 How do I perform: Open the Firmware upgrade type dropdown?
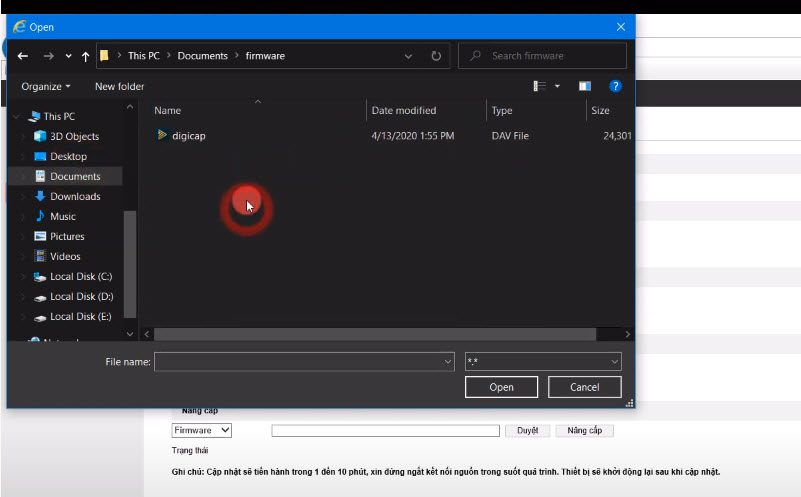point(201,430)
